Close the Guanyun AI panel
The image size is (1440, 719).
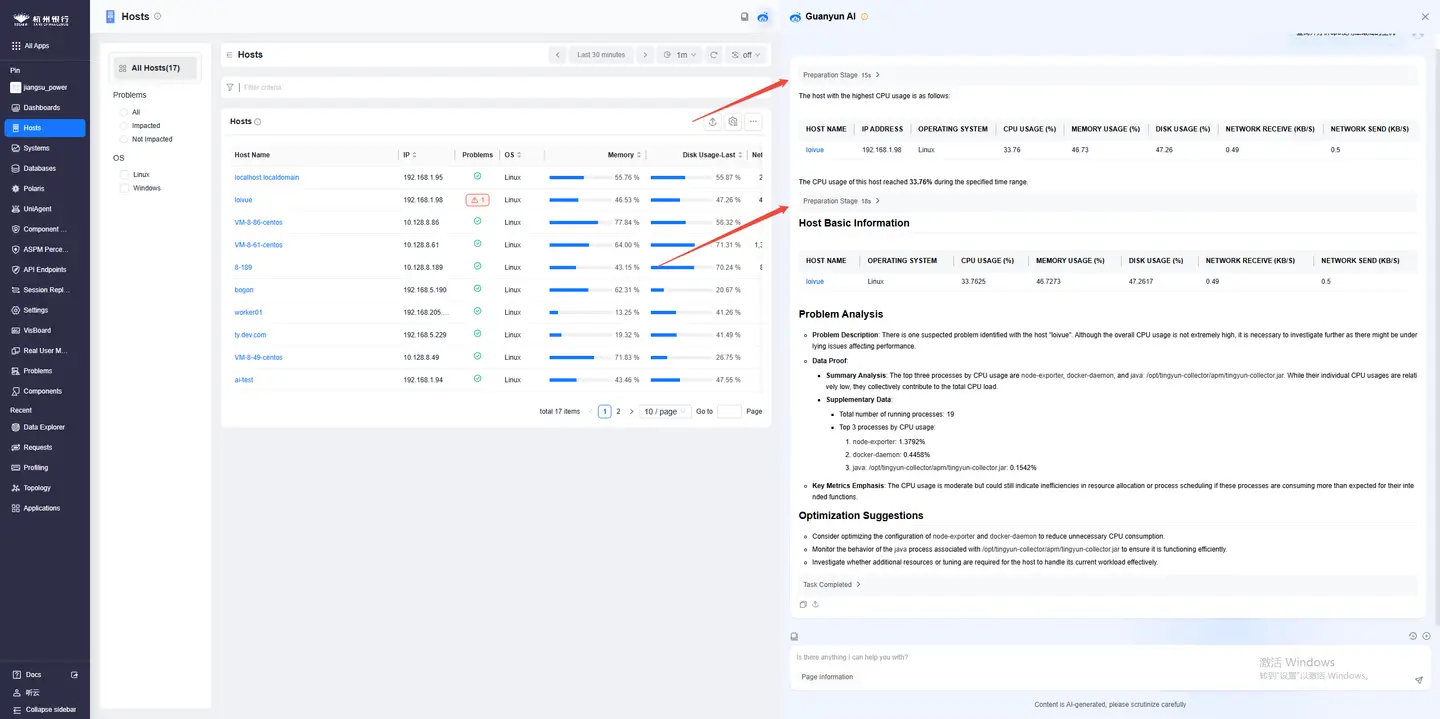coord(1425,17)
